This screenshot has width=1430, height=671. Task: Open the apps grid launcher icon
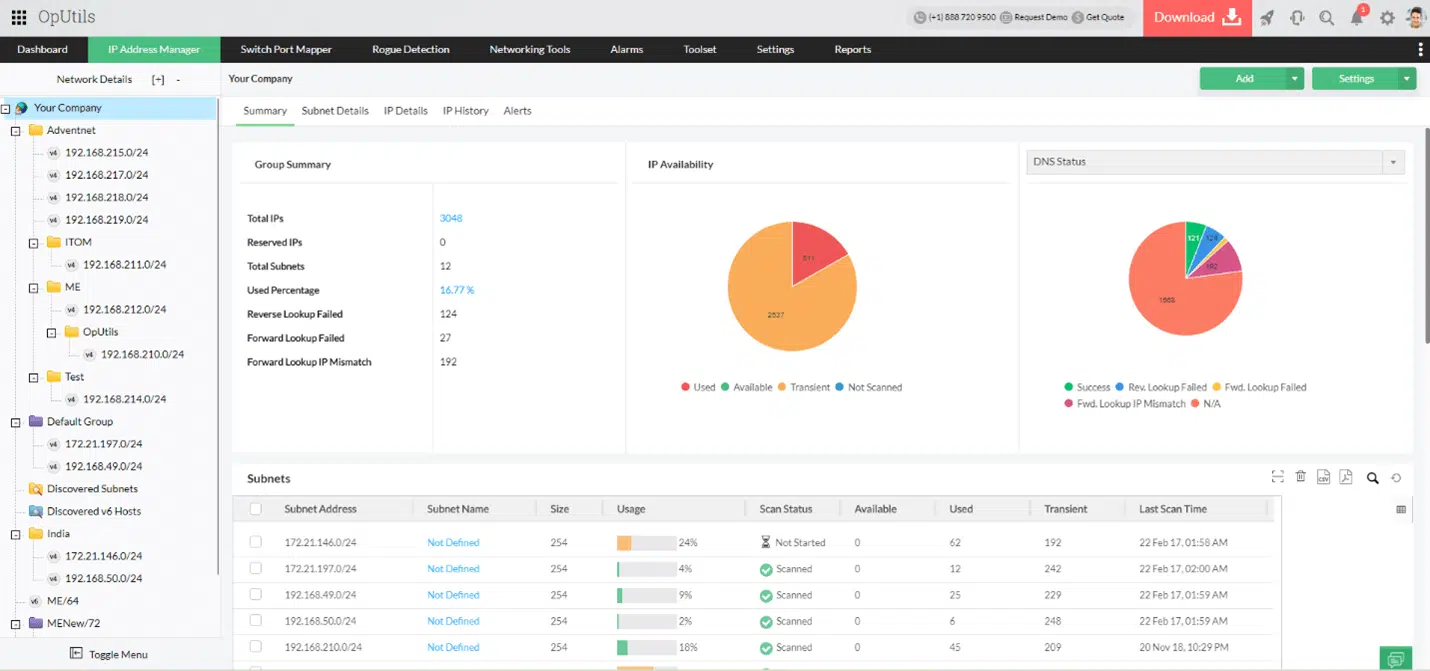(19, 17)
